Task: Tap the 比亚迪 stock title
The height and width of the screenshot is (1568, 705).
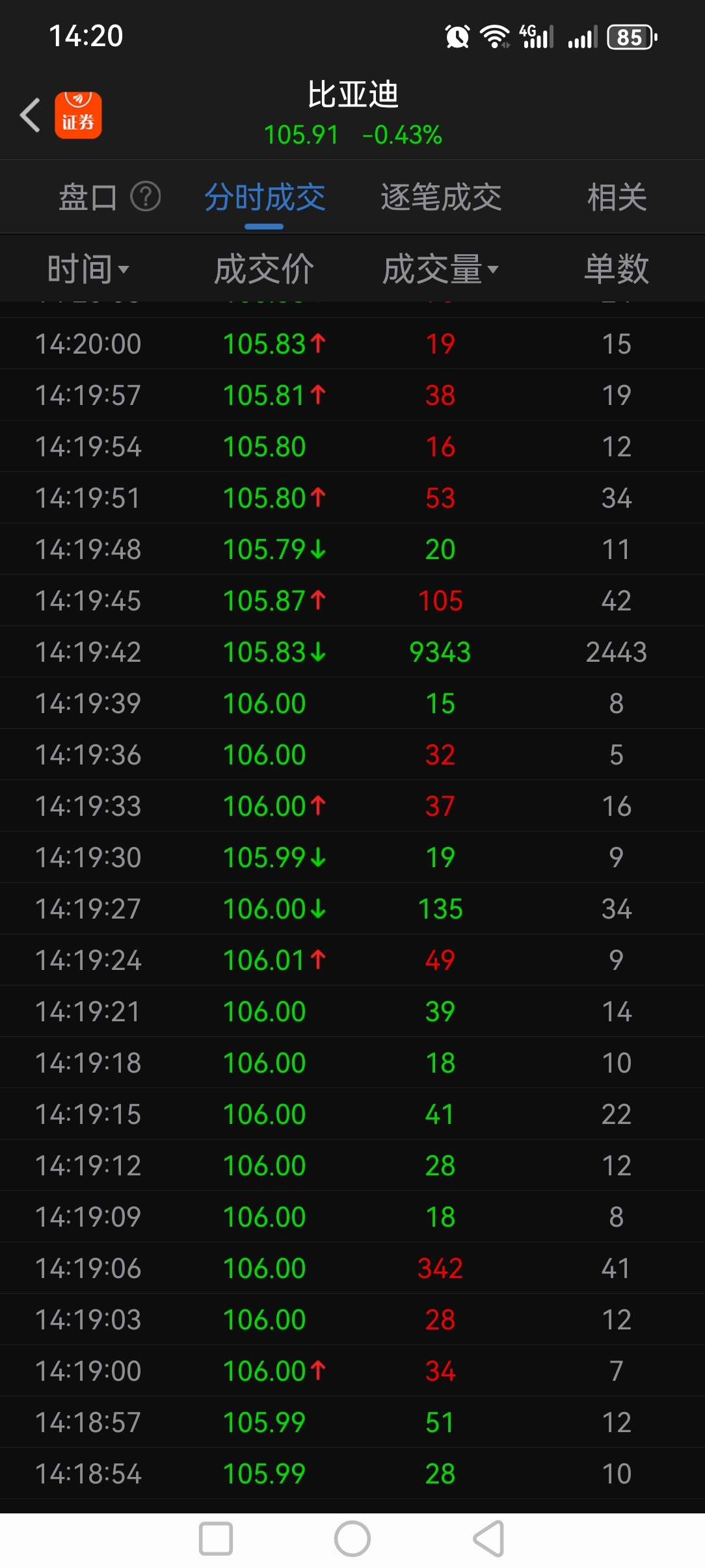Action: click(x=352, y=94)
